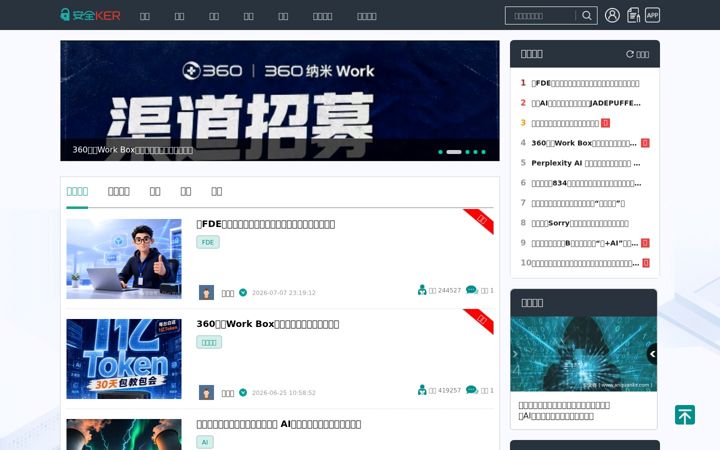This screenshot has width=720, height=450.
Task: Click the verified badge beside the 2026-07-07 date
Action: tap(243, 292)
